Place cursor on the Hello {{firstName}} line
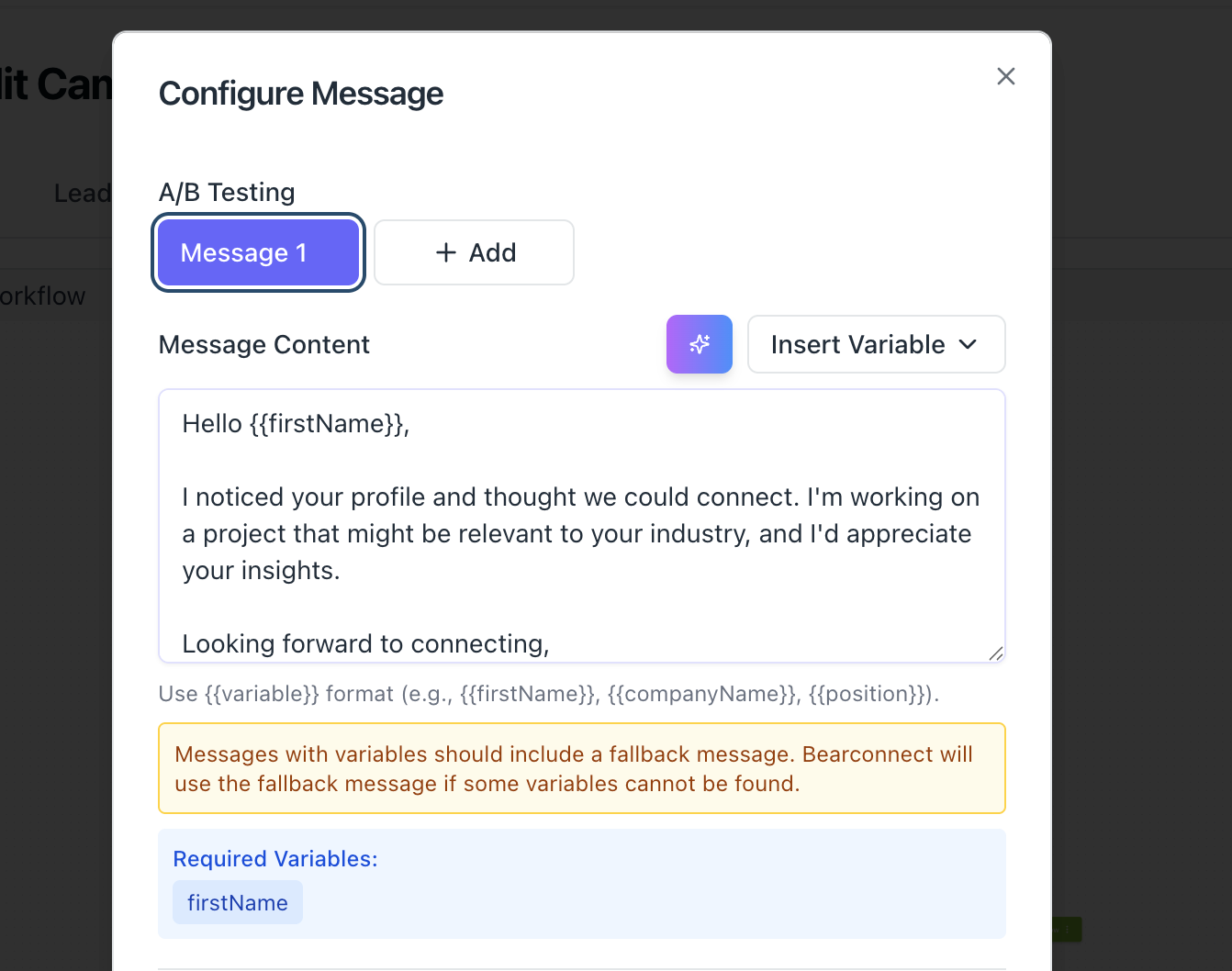Screen dimensions: 1232x971 [296, 424]
